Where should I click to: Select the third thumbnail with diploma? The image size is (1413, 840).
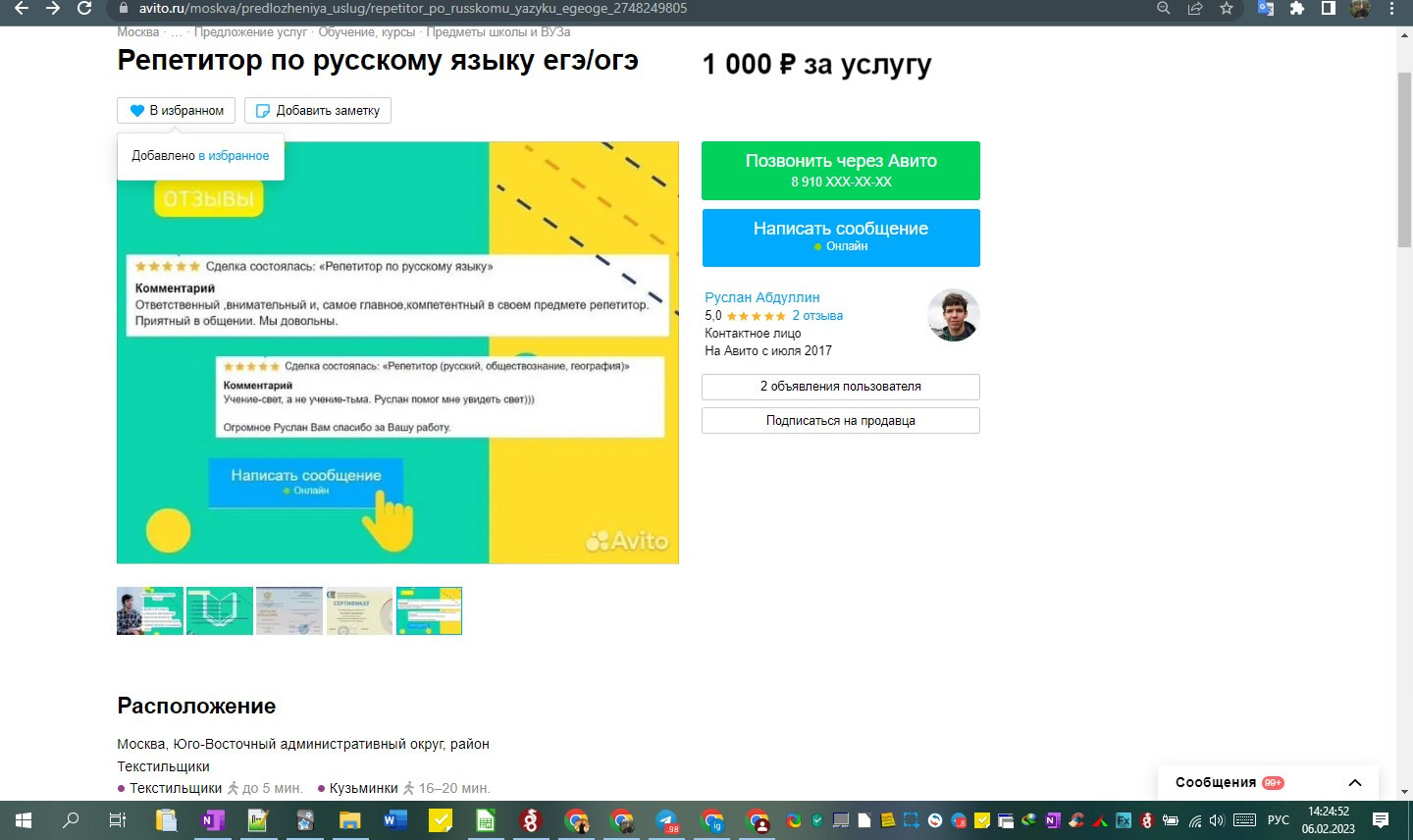(289, 611)
